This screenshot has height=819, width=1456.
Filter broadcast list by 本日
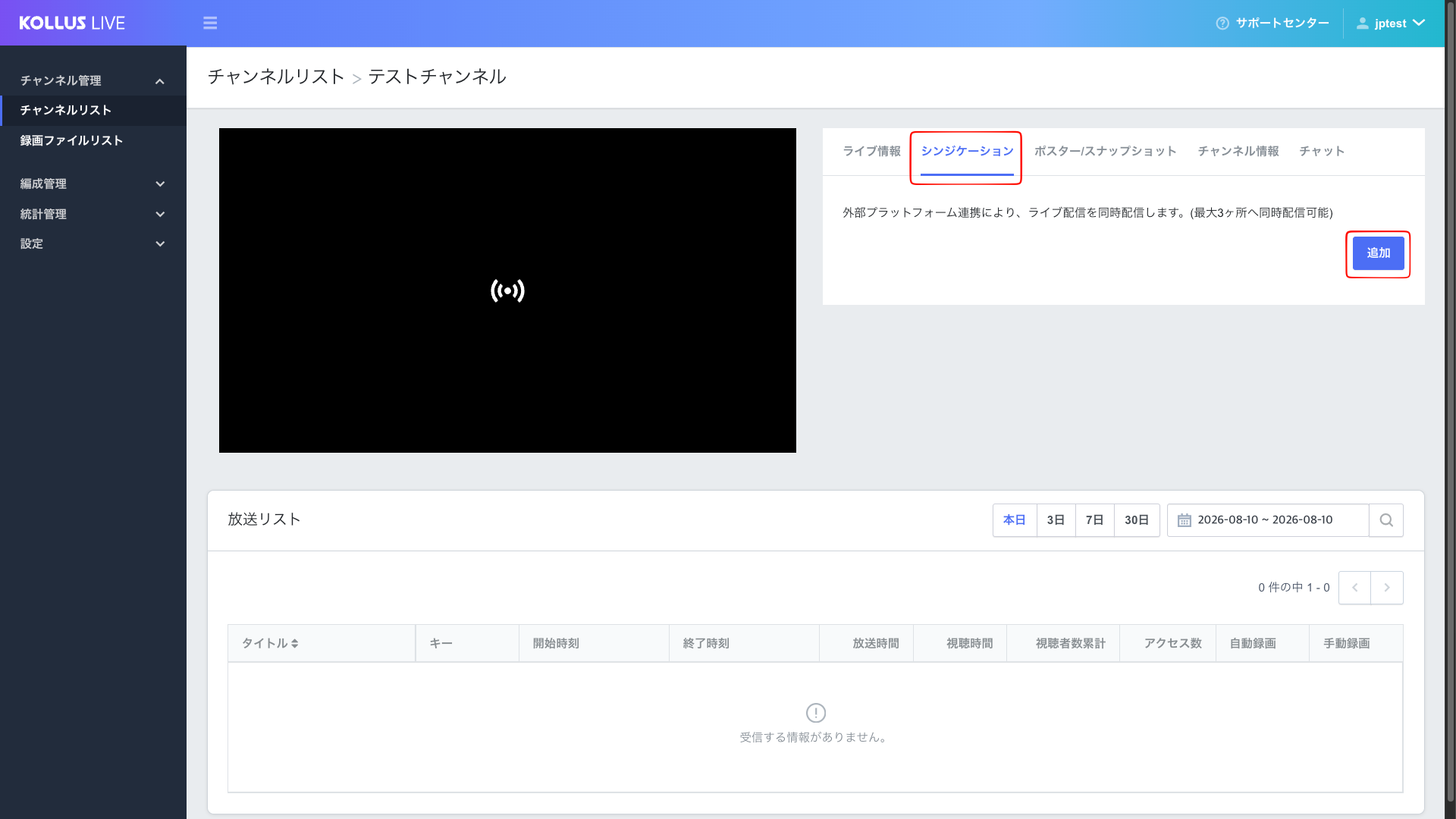1014,520
